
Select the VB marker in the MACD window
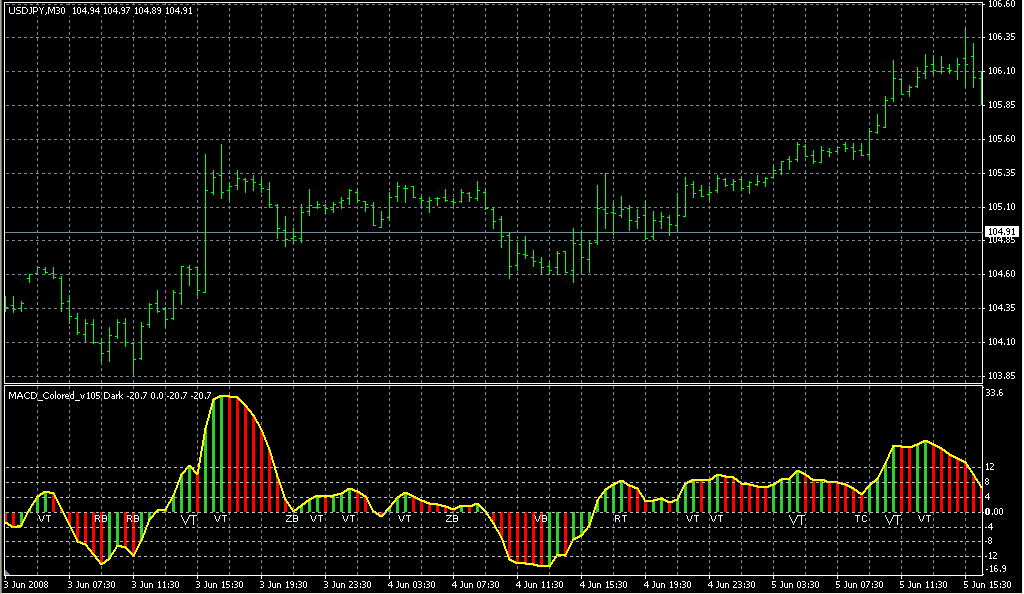(x=540, y=519)
